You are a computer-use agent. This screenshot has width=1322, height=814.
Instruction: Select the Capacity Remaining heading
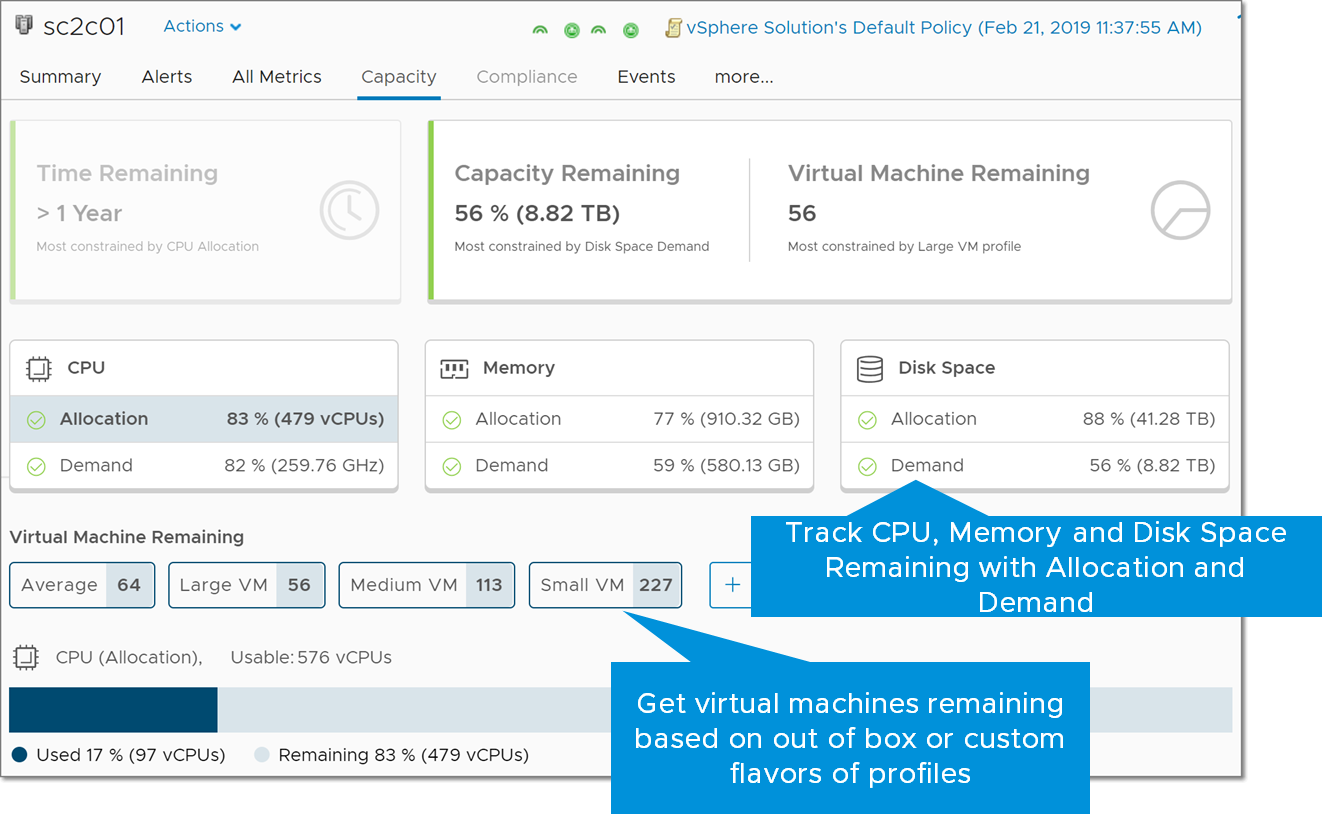(567, 173)
